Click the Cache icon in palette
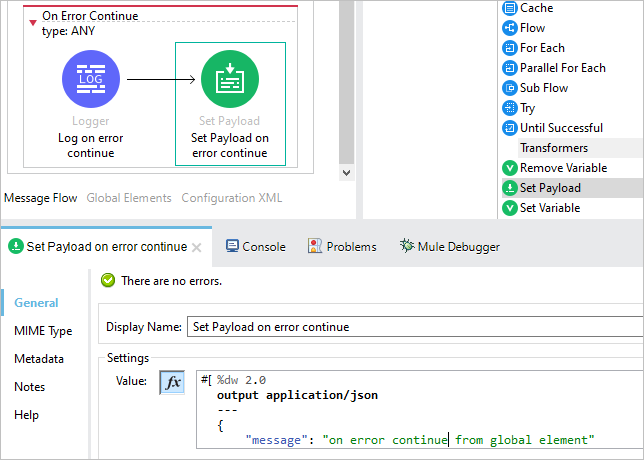Viewport: 644px width, 460px height. (510, 8)
